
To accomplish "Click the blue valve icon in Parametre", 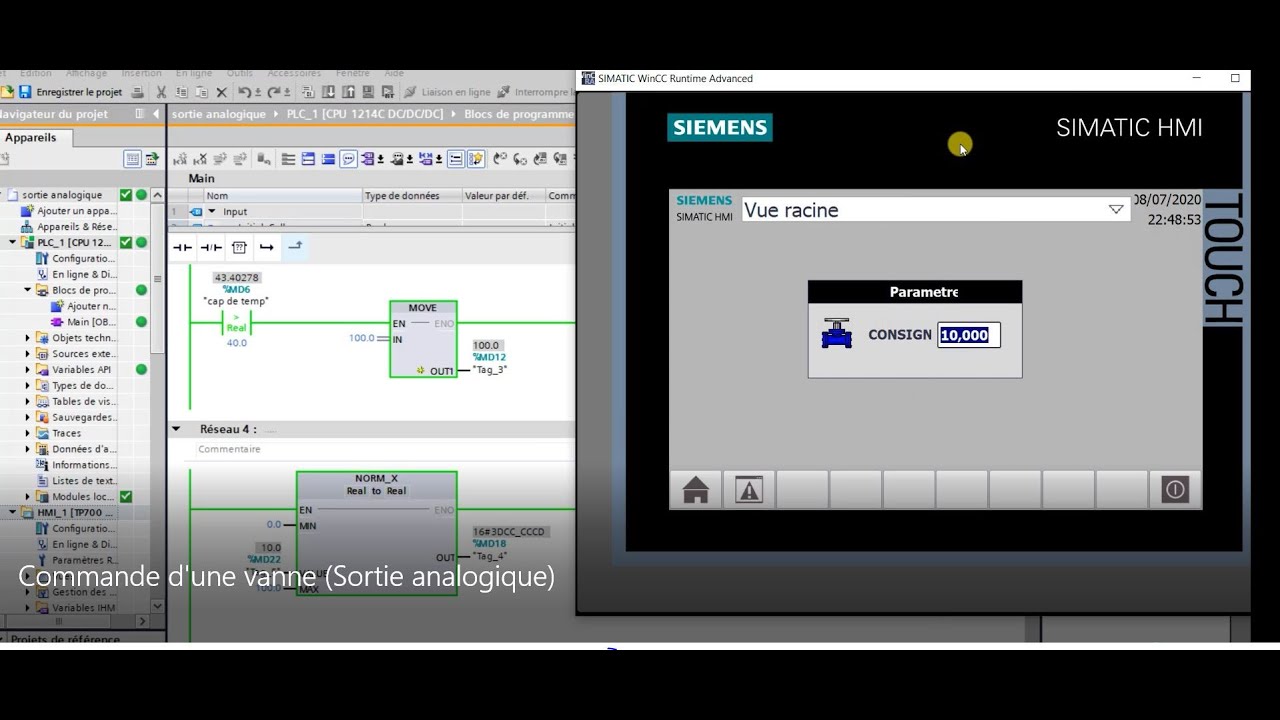I will [836, 334].
